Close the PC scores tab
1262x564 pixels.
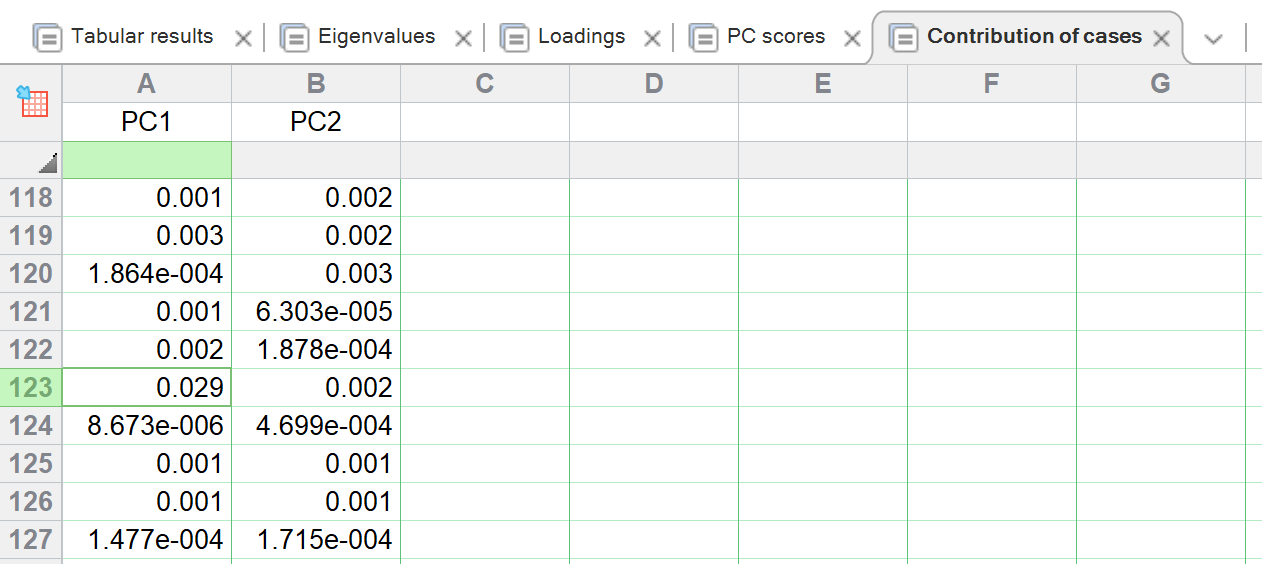pyautogui.click(x=852, y=39)
